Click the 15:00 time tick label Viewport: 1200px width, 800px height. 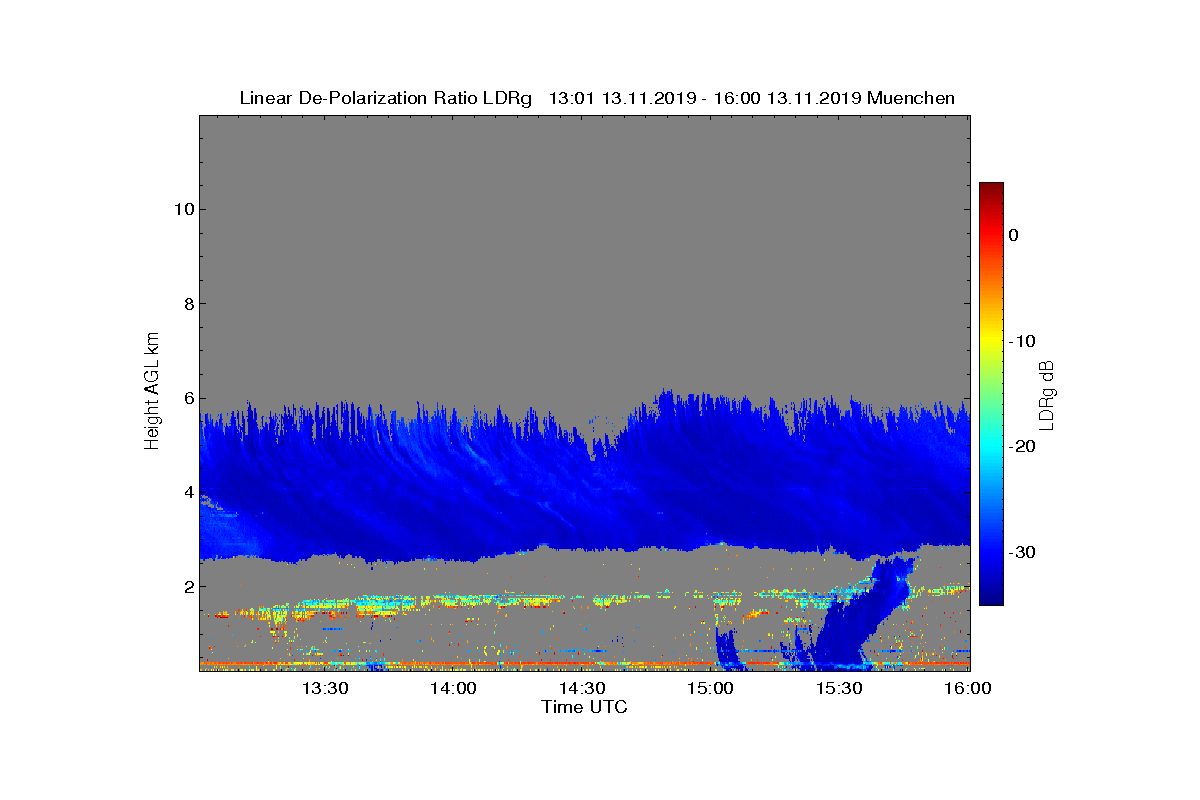coord(711,688)
